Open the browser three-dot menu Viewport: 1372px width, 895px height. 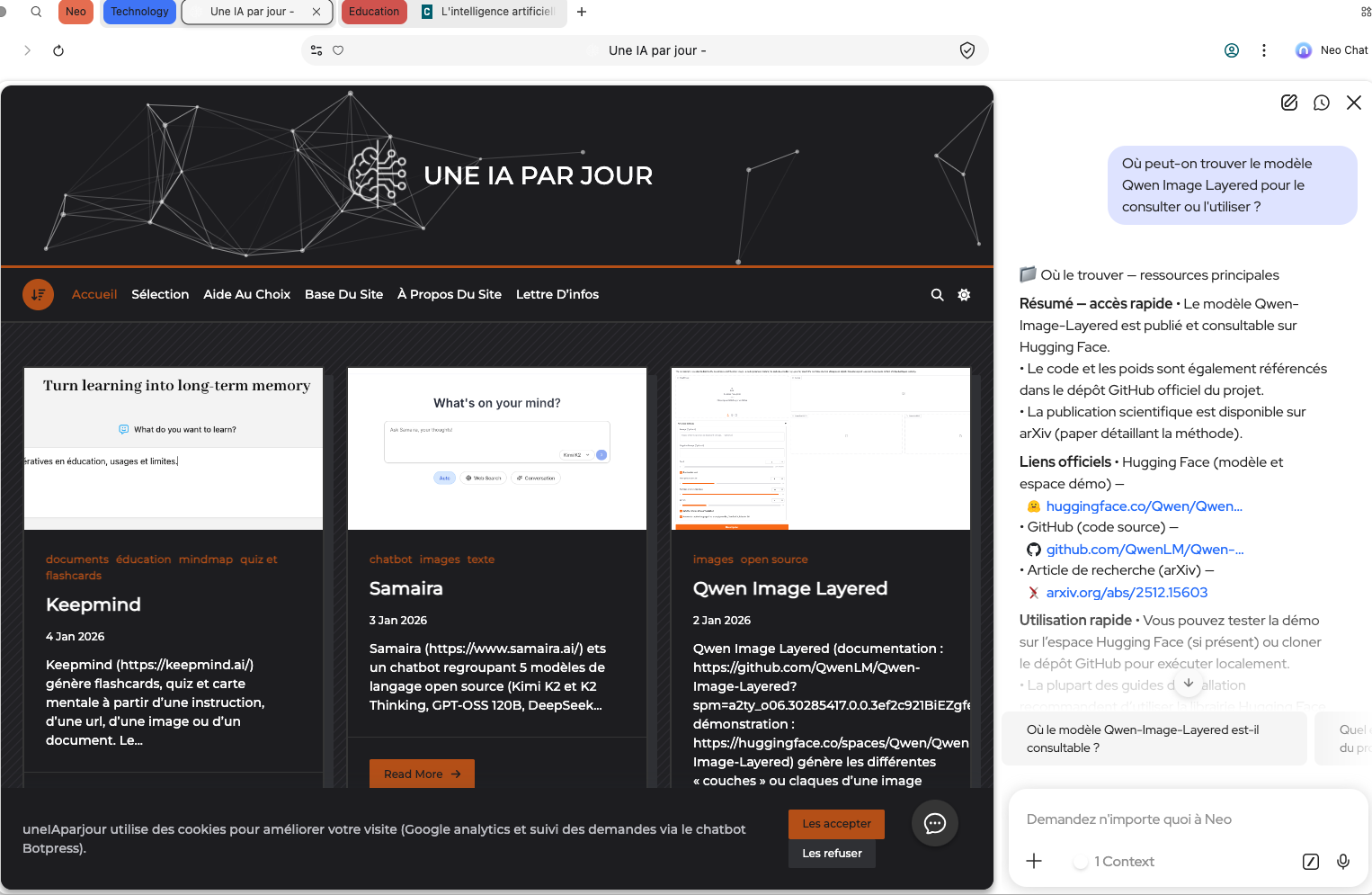click(1263, 50)
